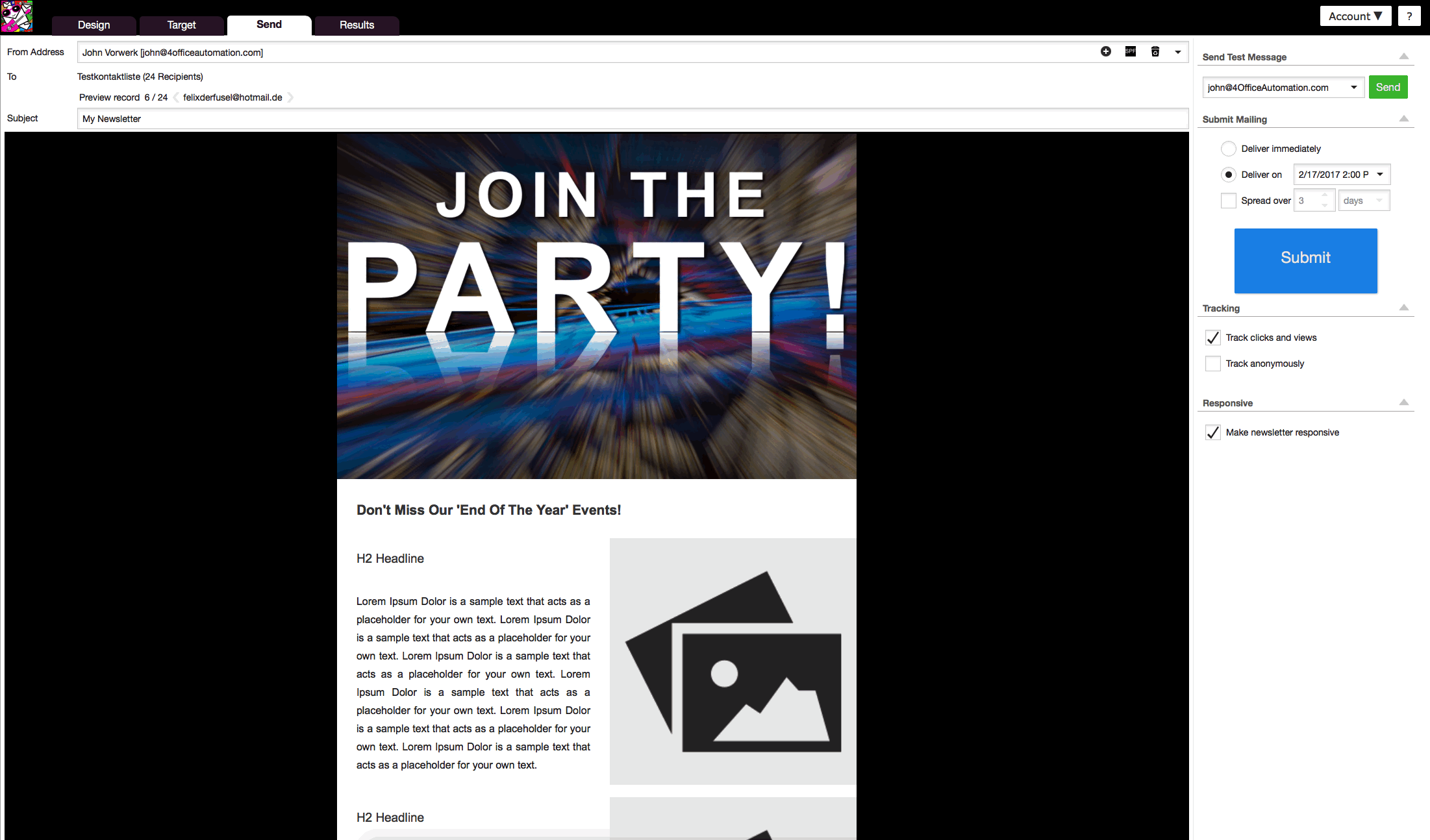Switch to the Design tab
This screenshot has height=840, width=1430.
pyautogui.click(x=94, y=25)
